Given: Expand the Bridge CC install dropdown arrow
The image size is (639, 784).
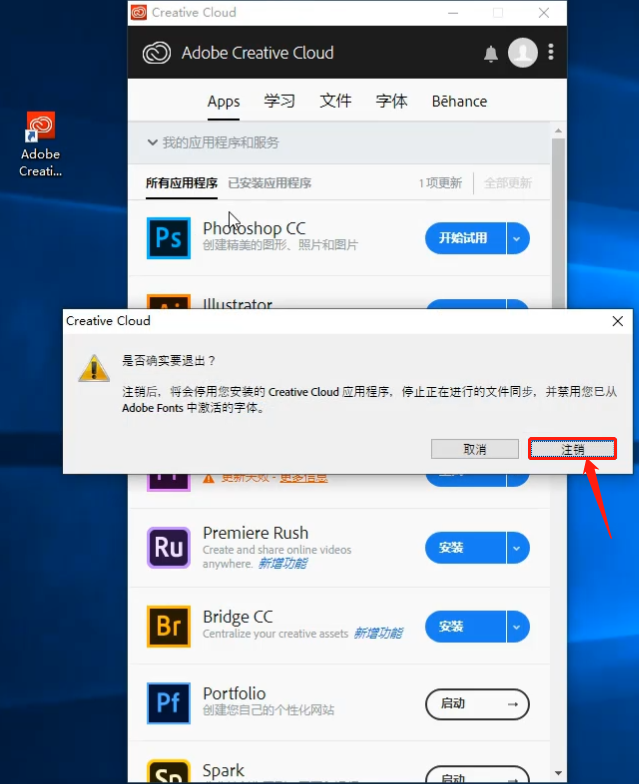Looking at the screenshot, I should pos(518,626).
